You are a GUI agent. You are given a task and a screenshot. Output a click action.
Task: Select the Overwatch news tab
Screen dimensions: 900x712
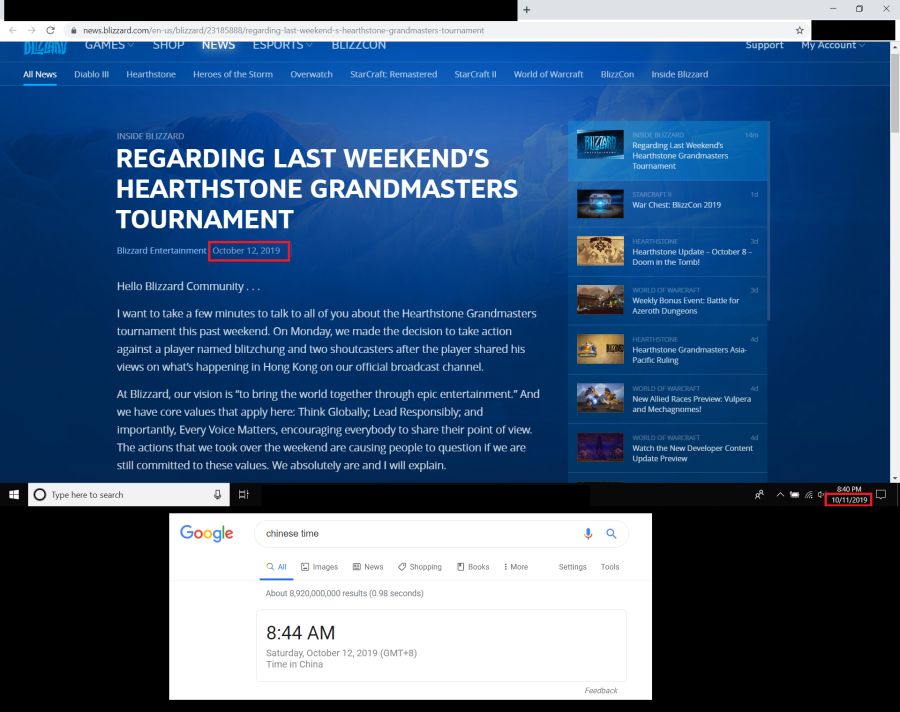click(x=311, y=74)
